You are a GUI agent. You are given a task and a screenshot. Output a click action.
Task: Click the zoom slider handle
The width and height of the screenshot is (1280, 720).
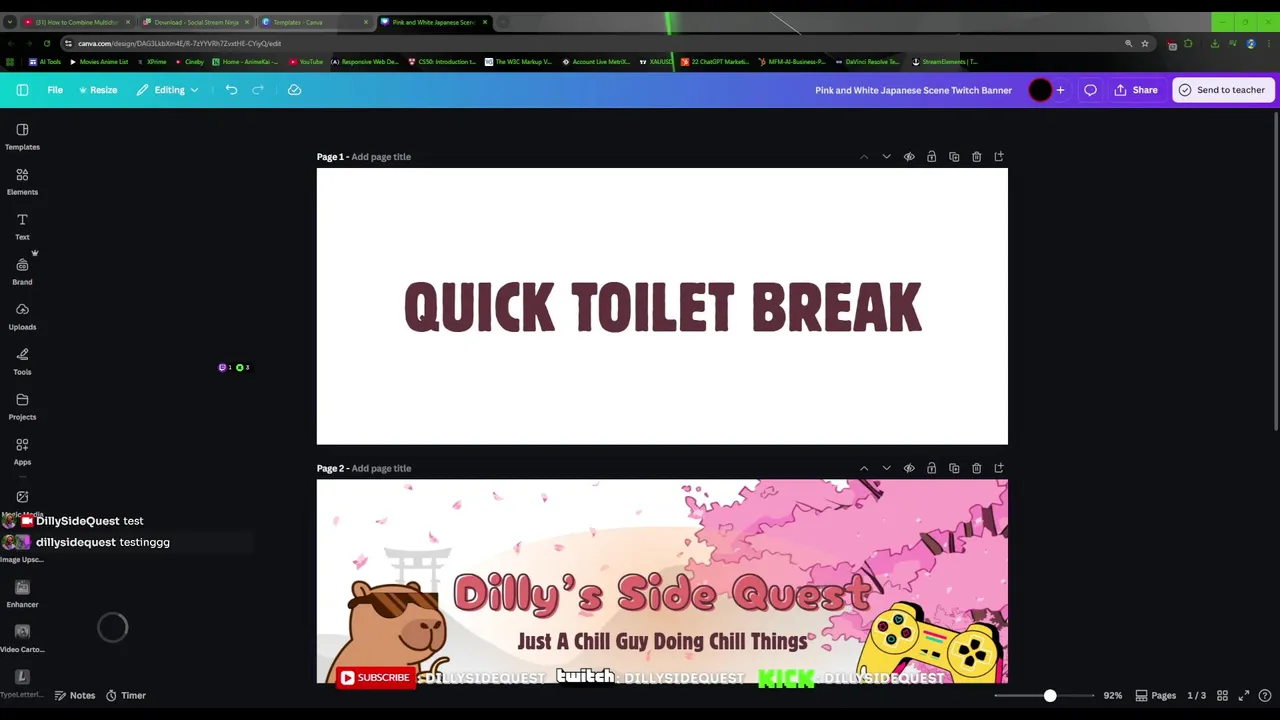[x=1050, y=695]
